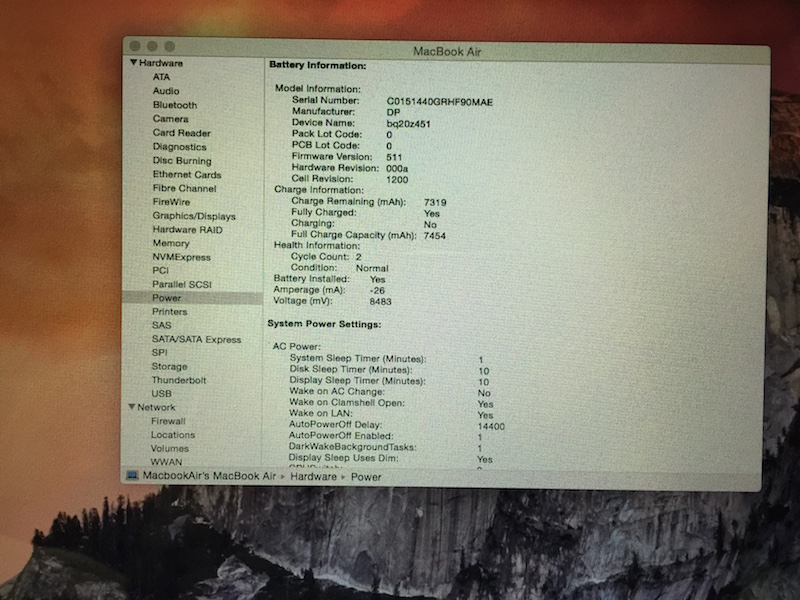Image resolution: width=800 pixels, height=600 pixels.
Task: Select WWAN under Network
Action: coord(166,462)
